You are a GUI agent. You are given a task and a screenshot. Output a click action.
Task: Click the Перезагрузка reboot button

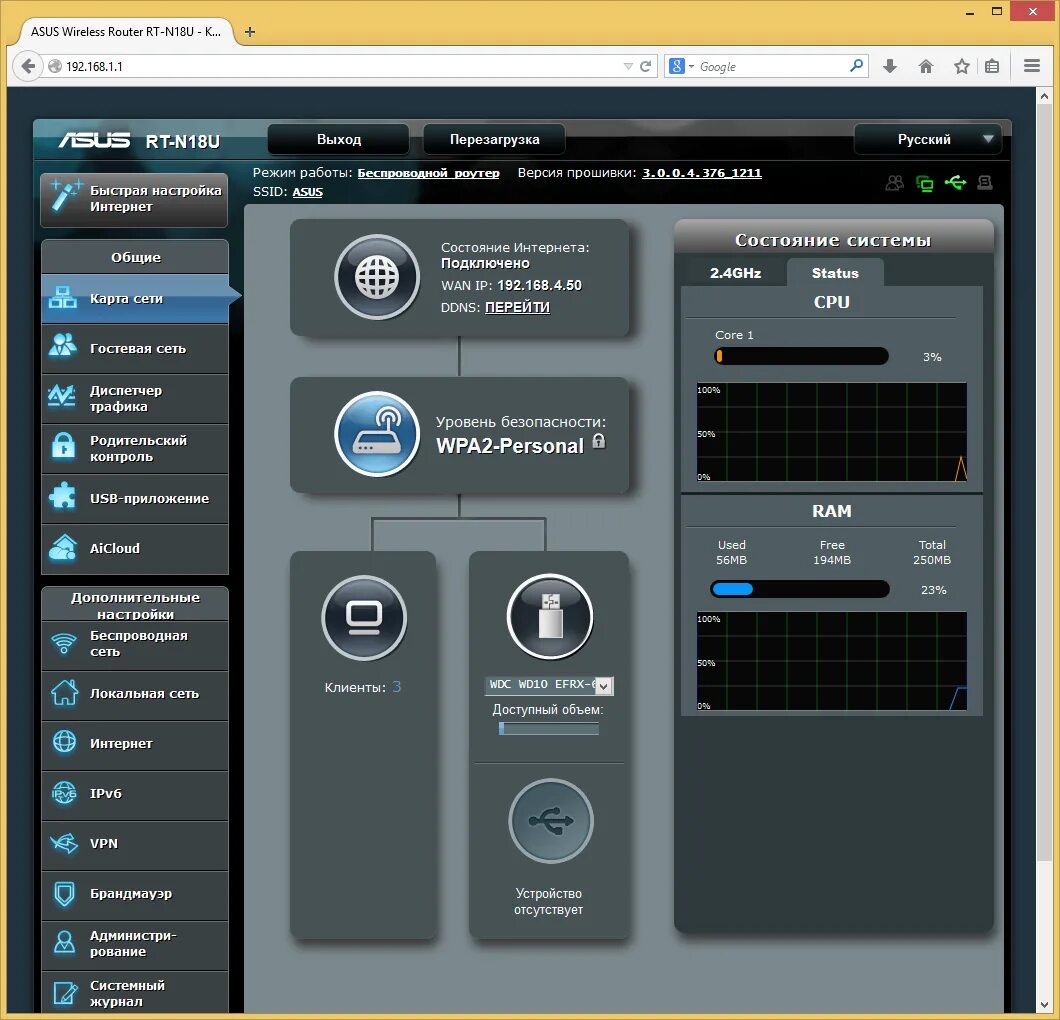click(494, 139)
